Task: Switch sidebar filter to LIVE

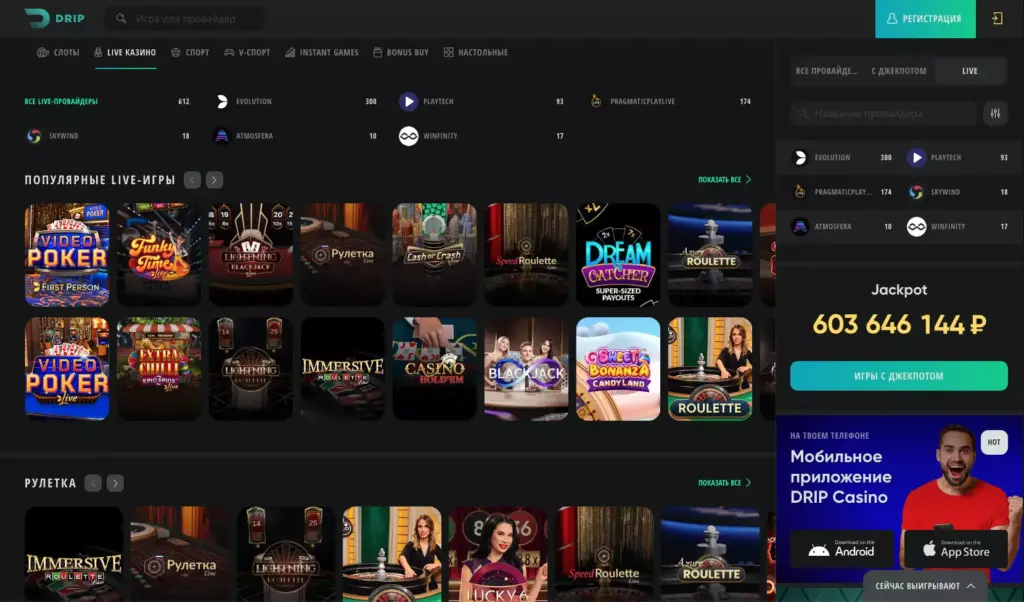Action: (969, 71)
